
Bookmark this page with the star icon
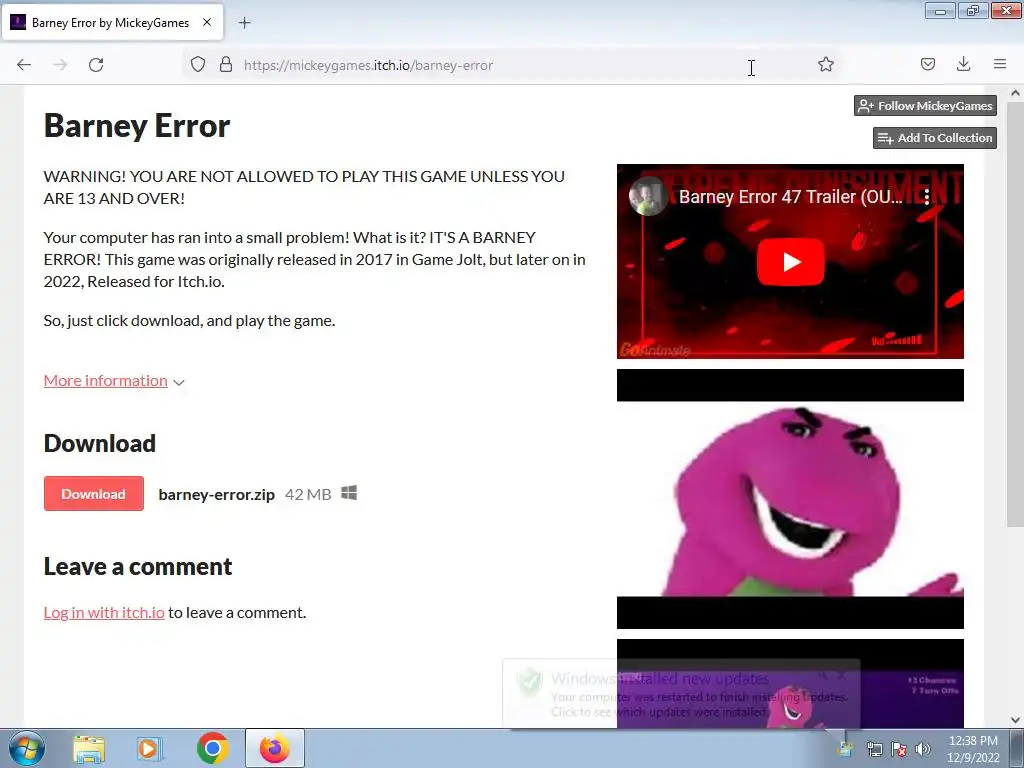coord(825,64)
